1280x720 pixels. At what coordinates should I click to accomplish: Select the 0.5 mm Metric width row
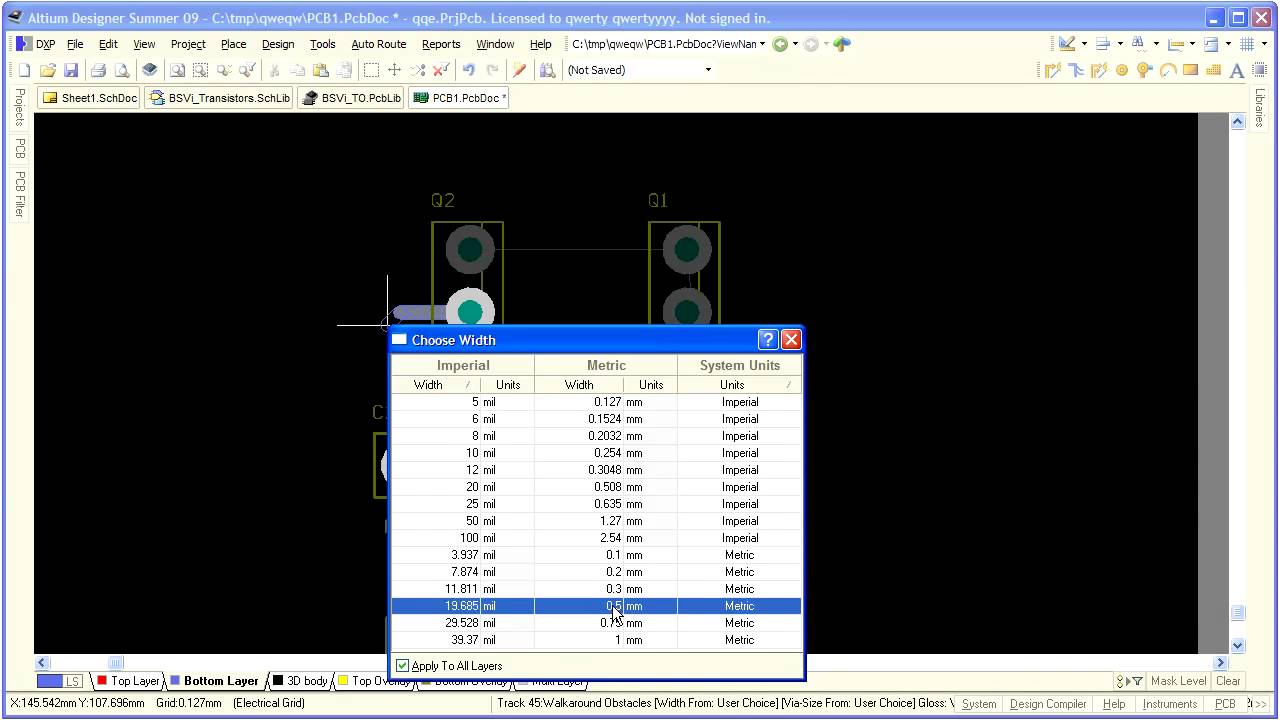point(596,606)
